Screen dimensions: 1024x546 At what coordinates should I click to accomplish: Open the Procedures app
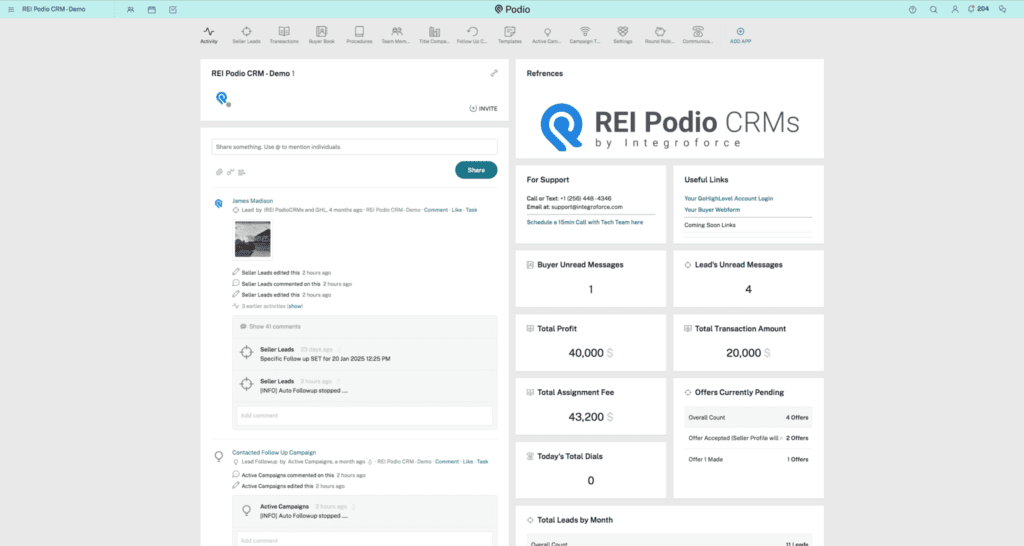(x=359, y=35)
